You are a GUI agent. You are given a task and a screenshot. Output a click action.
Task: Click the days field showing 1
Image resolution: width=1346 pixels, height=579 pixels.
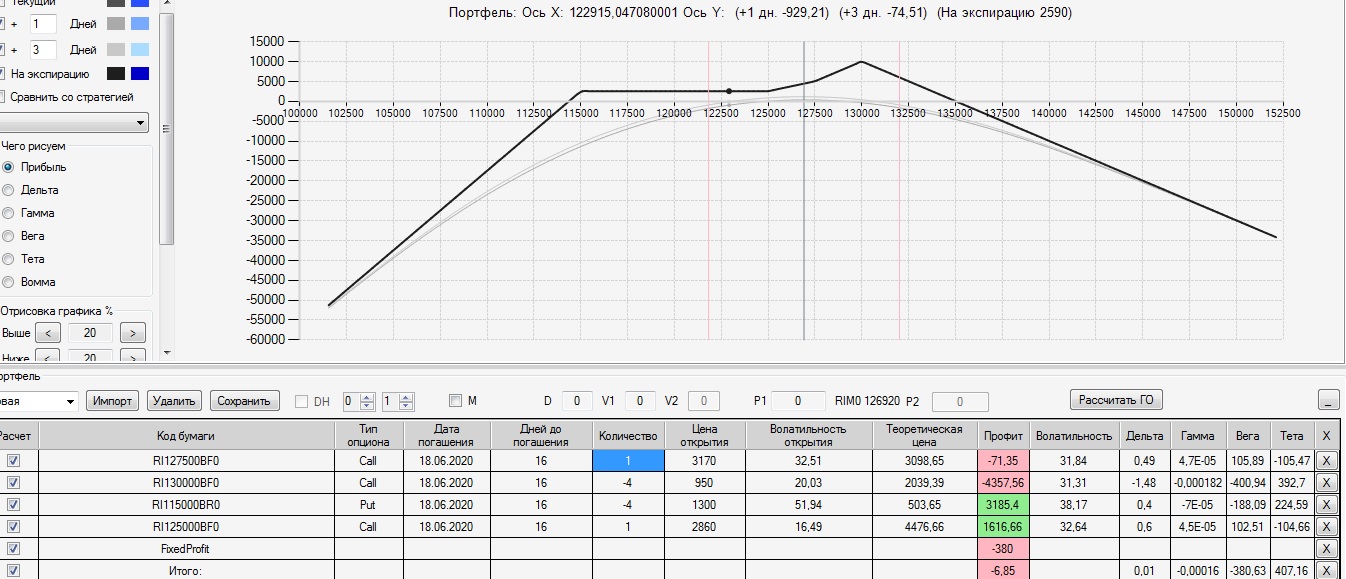[x=42, y=24]
